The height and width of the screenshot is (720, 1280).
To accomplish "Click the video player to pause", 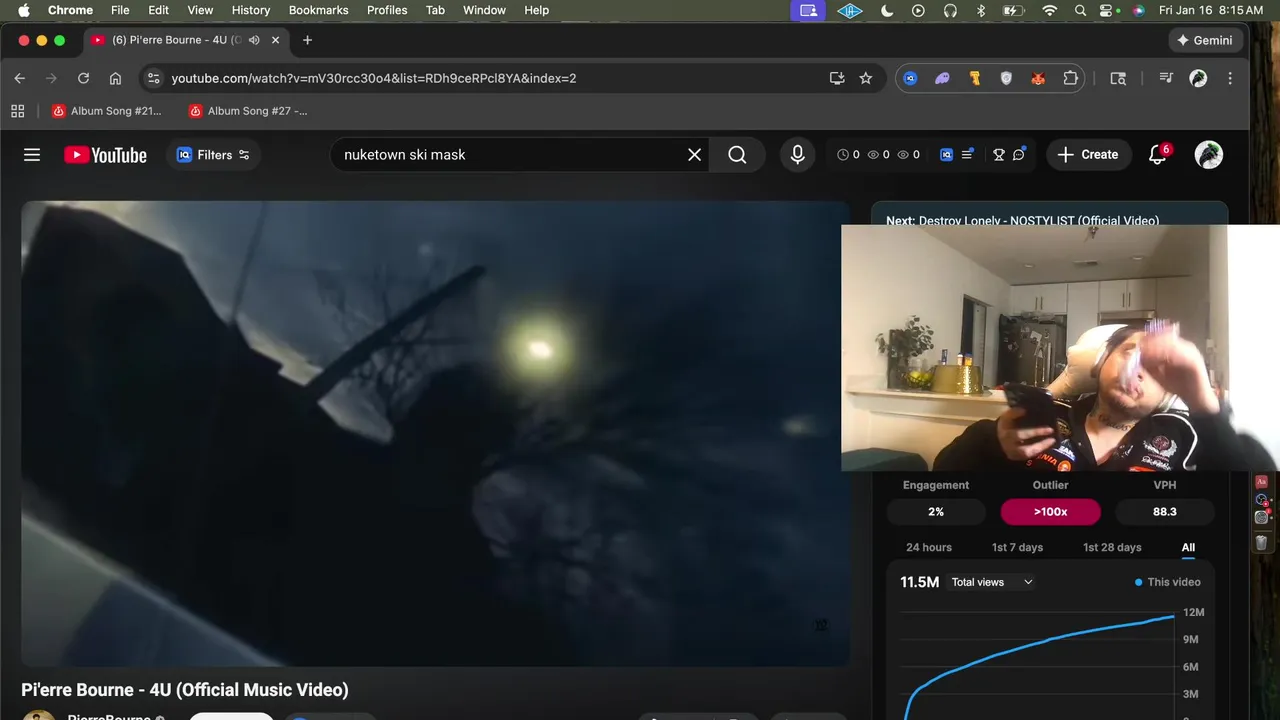I will coord(435,433).
